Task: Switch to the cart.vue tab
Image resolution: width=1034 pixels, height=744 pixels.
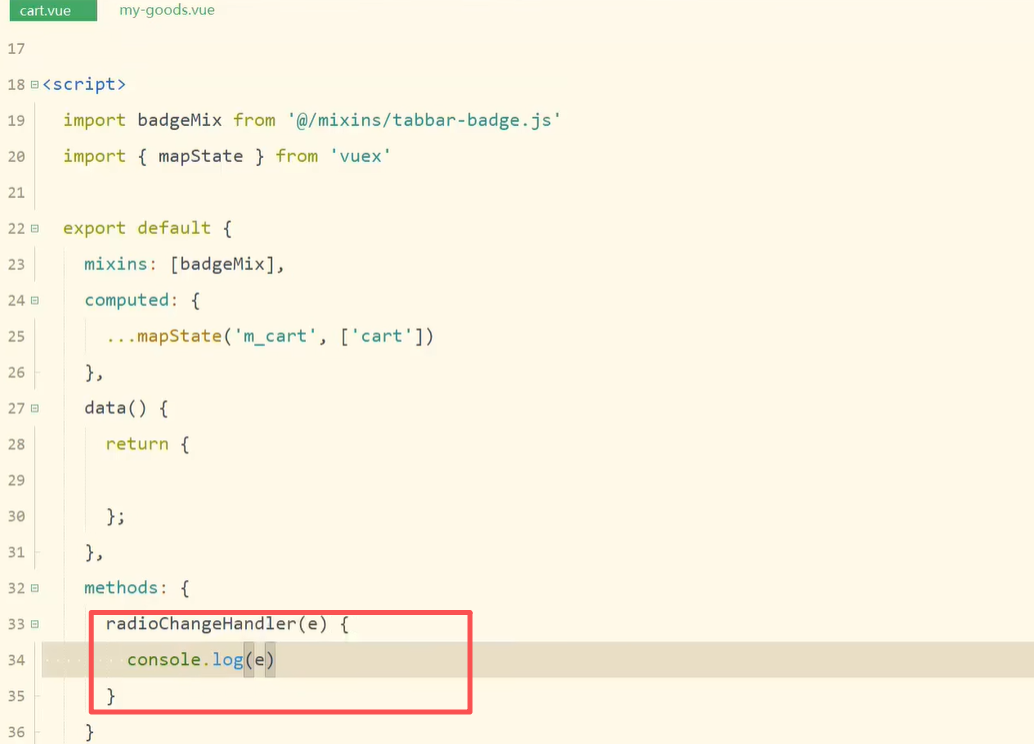Action: click(53, 11)
